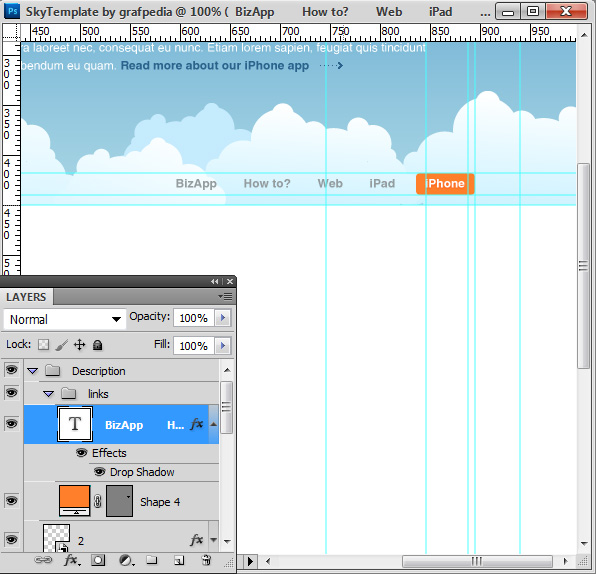Toggle visibility of the Shape 4 layer
This screenshot has width=596, height=574.
(11, 501)
